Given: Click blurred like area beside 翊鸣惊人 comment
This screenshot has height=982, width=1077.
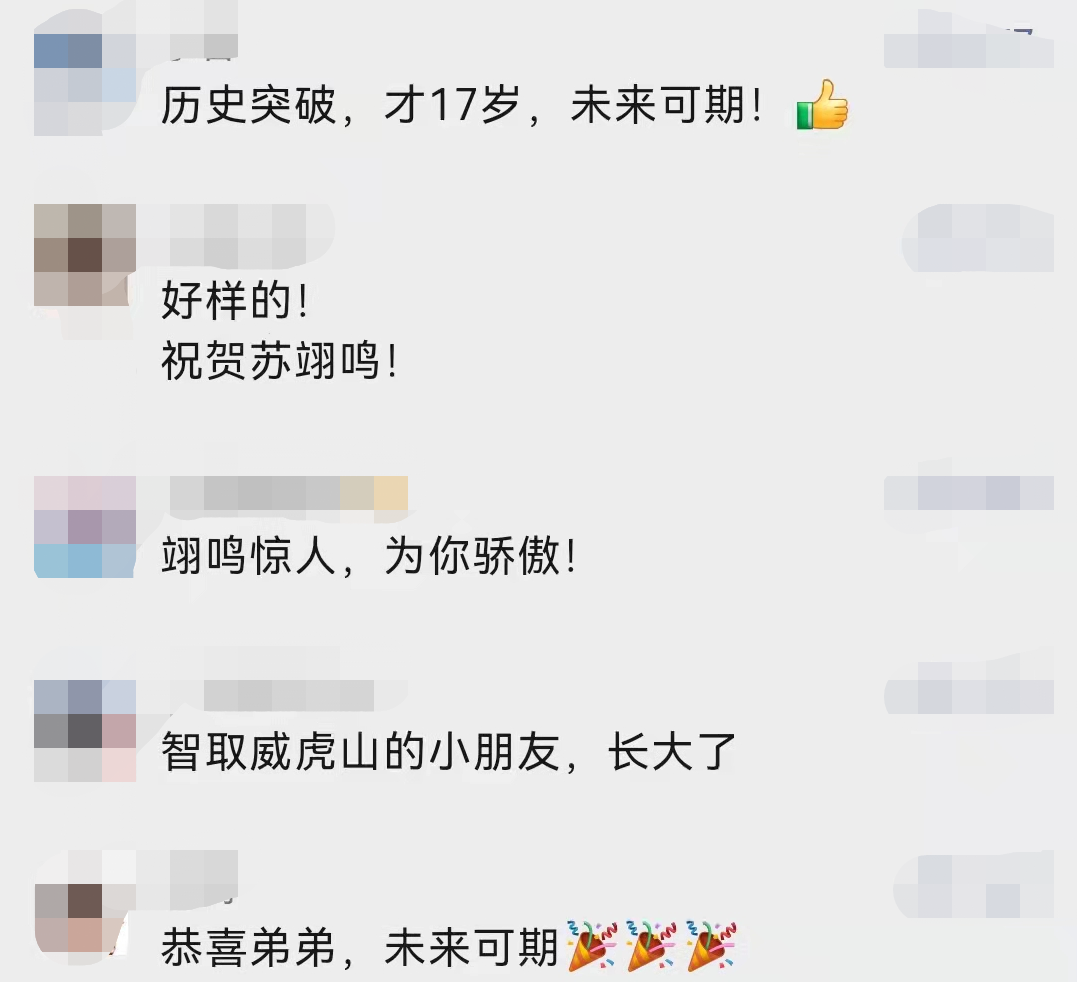Looking at the screenshot, I should tap(968, 493).
